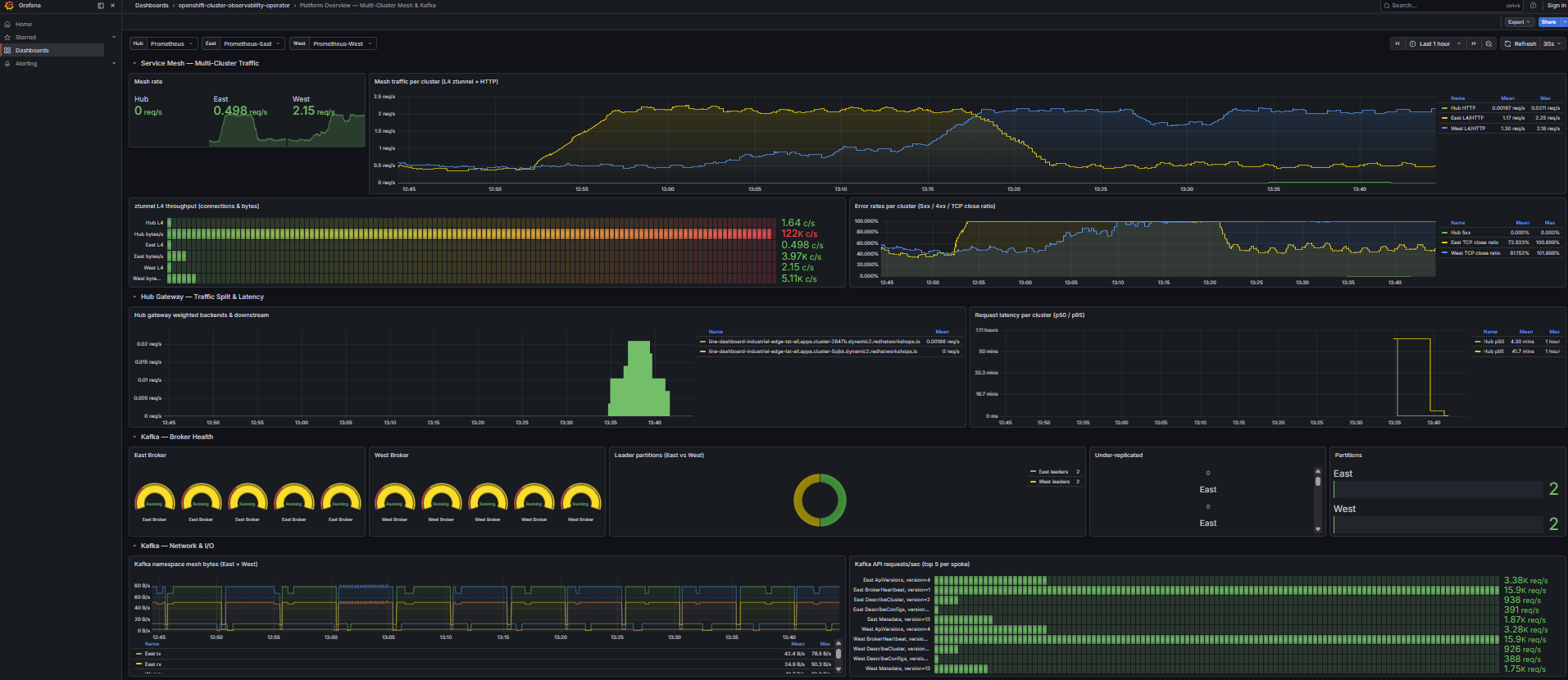
Task: Click the clock icon in time picker
Action: click(x=1413, y=44)
